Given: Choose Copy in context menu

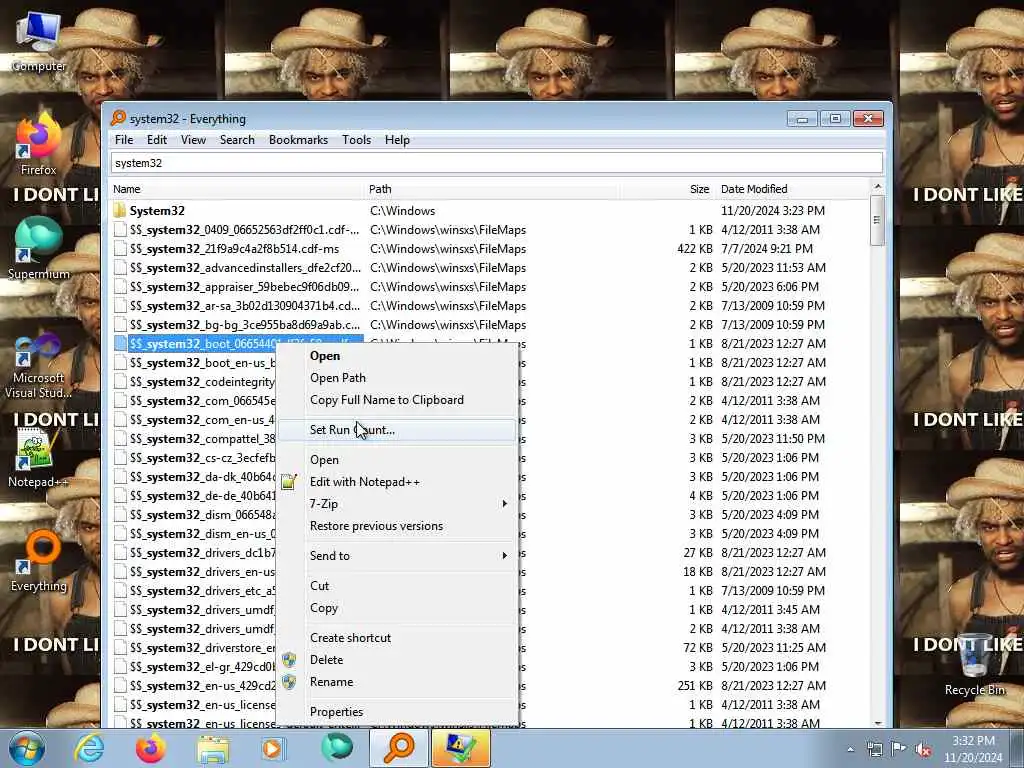Looking at the screenshot, I should [396, 608].
